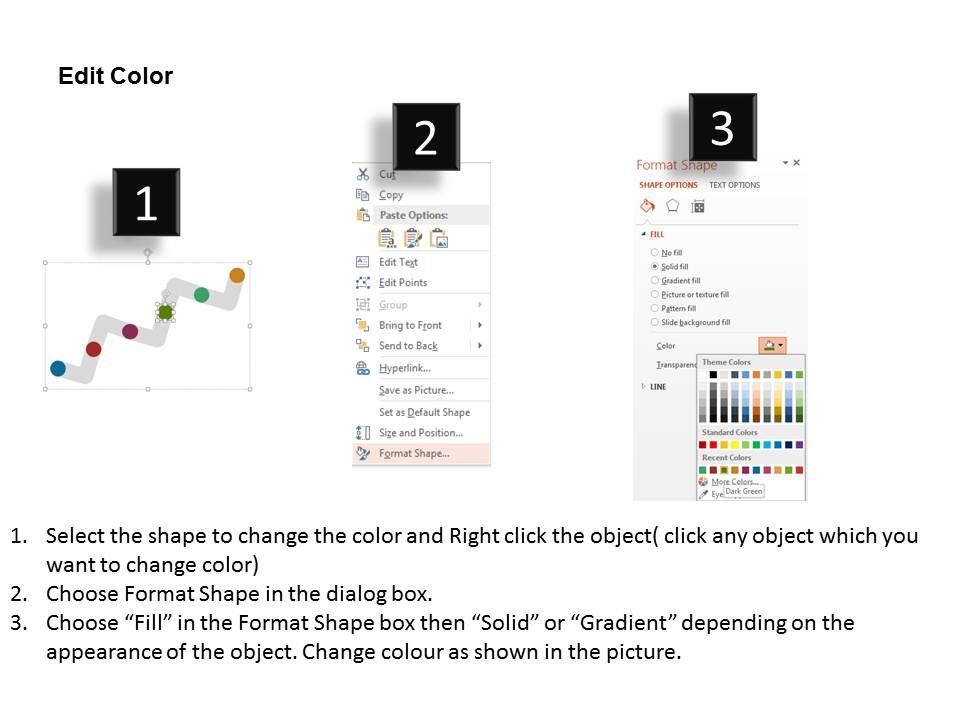Select the Gradient fill radio button
Viewport: 960px width, 720px height.
(655, 281)
